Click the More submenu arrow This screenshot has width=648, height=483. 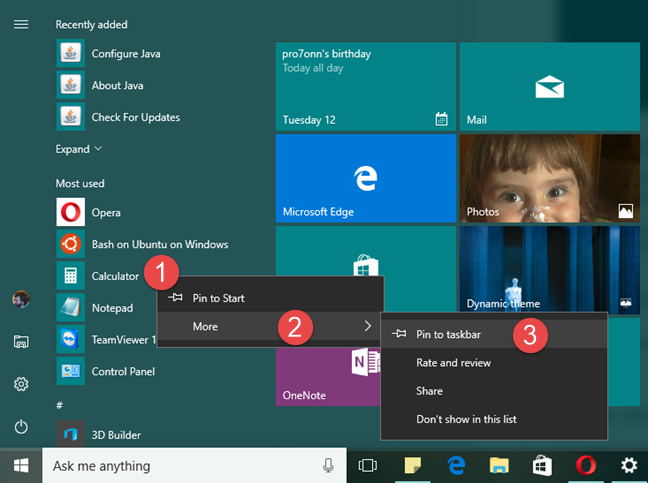click(x=368, y=326)
